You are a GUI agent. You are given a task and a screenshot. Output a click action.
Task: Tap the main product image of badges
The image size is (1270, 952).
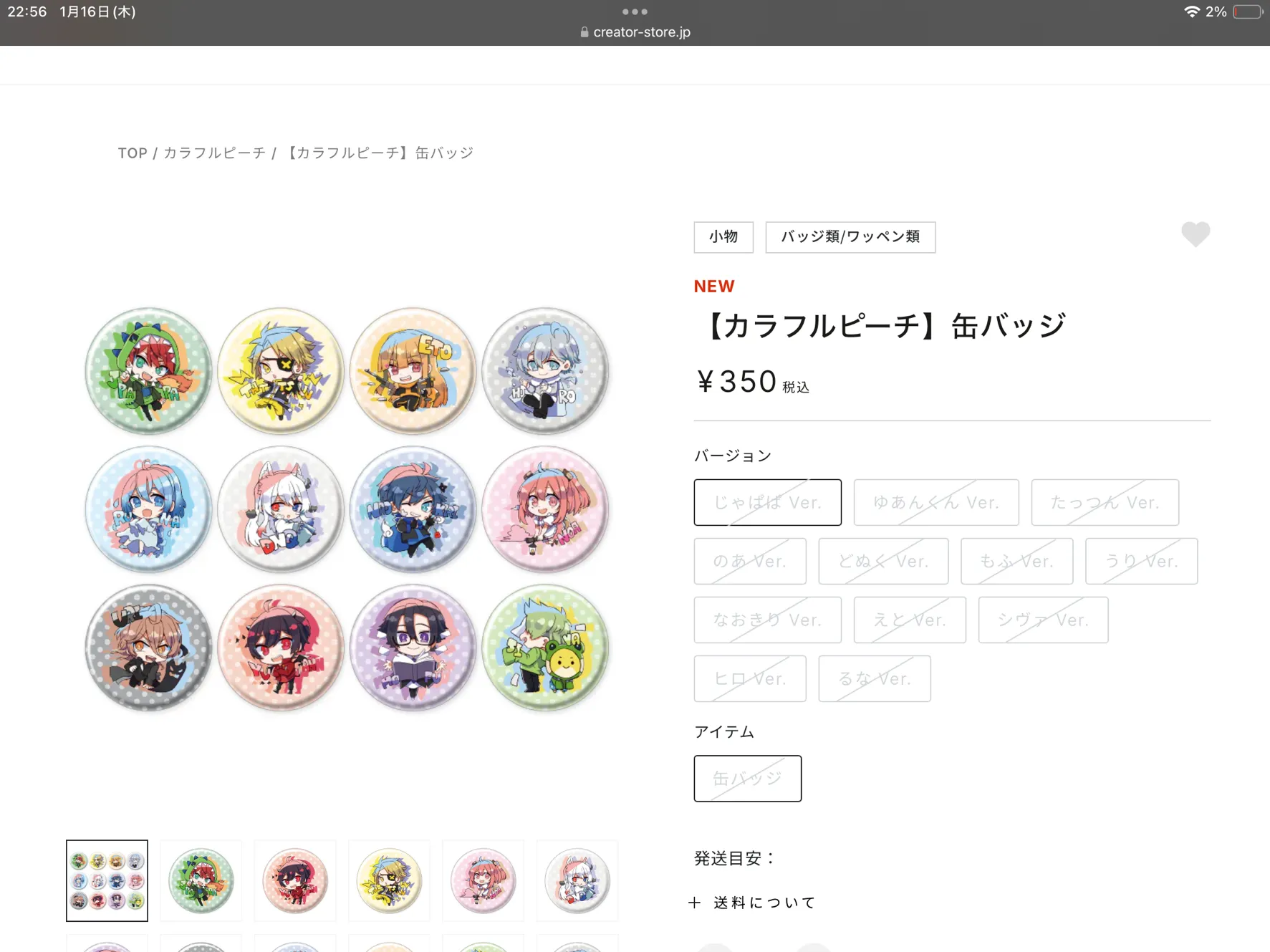(x=347, y=509)
